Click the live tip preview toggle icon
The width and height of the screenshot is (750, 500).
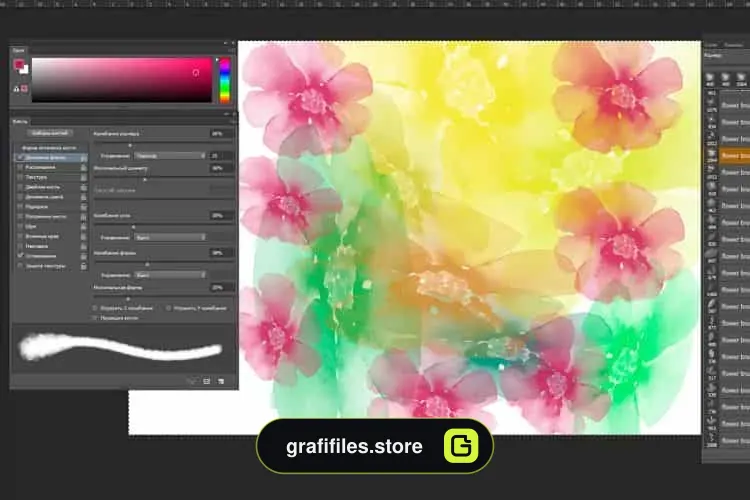(192, 381)
